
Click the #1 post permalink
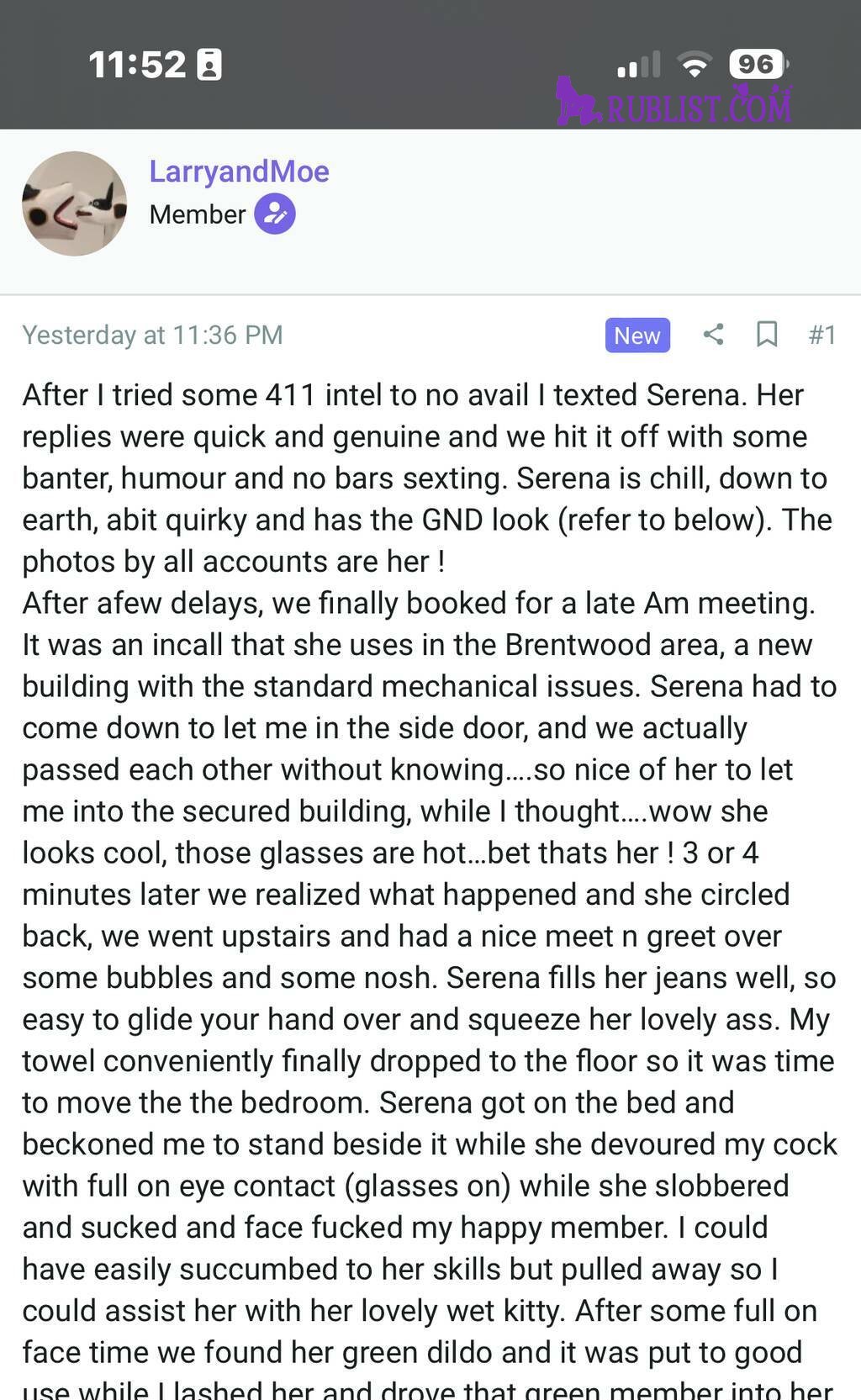(821, 335)
